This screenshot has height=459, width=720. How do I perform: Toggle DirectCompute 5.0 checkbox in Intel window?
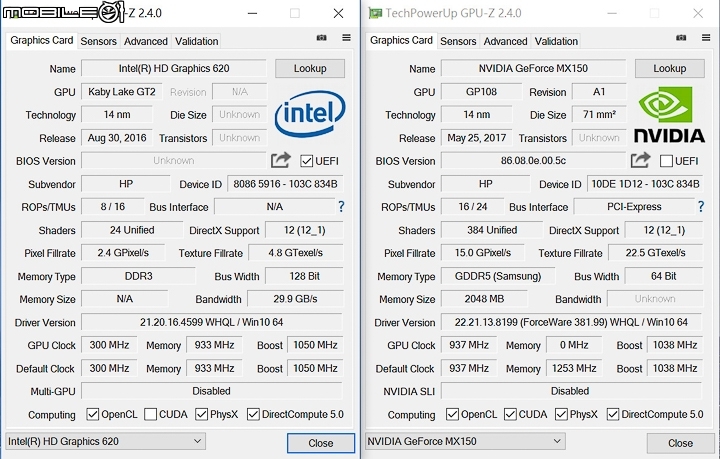coord(253,414)
